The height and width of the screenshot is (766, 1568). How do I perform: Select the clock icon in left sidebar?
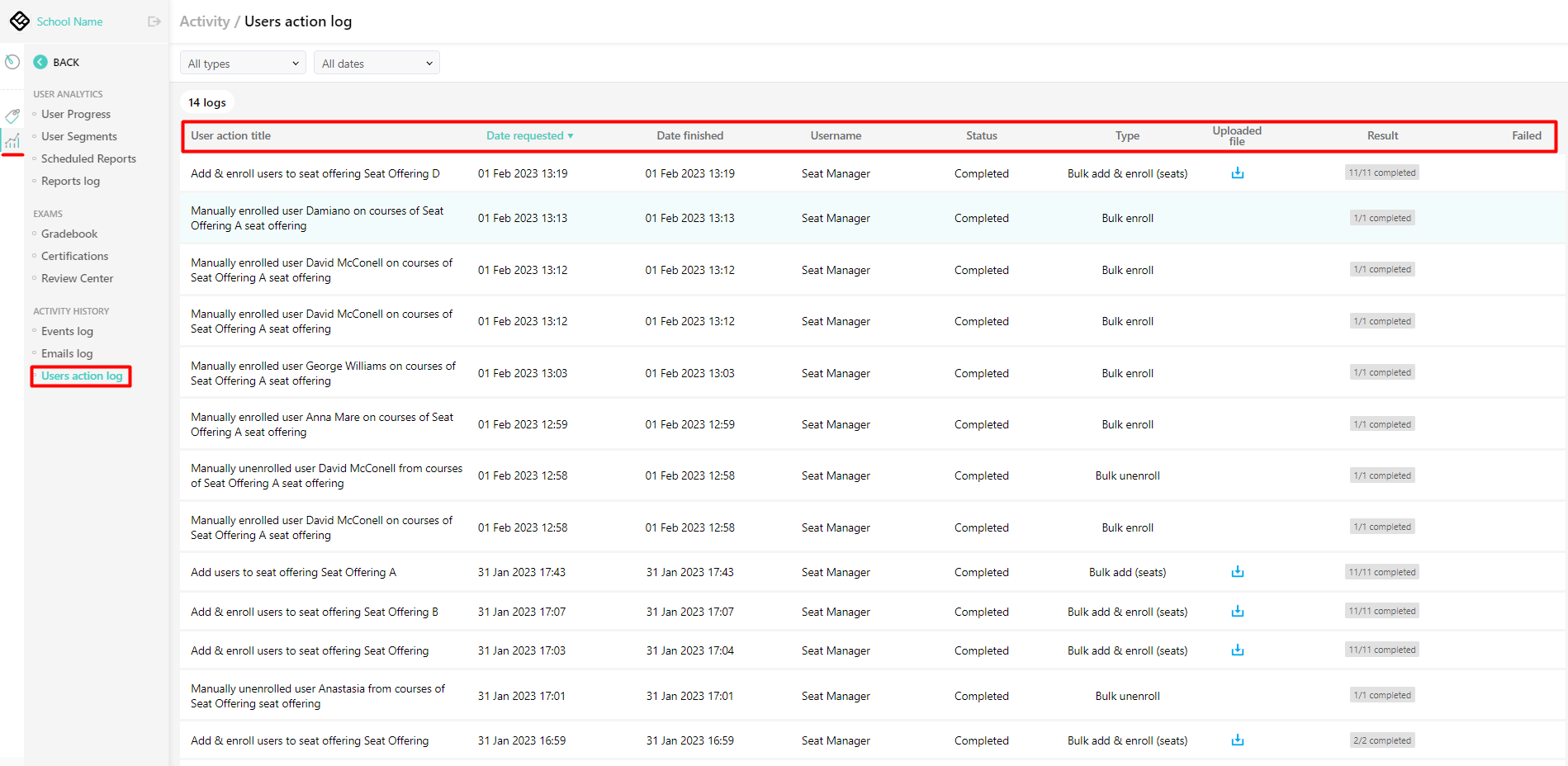point(12,62)
